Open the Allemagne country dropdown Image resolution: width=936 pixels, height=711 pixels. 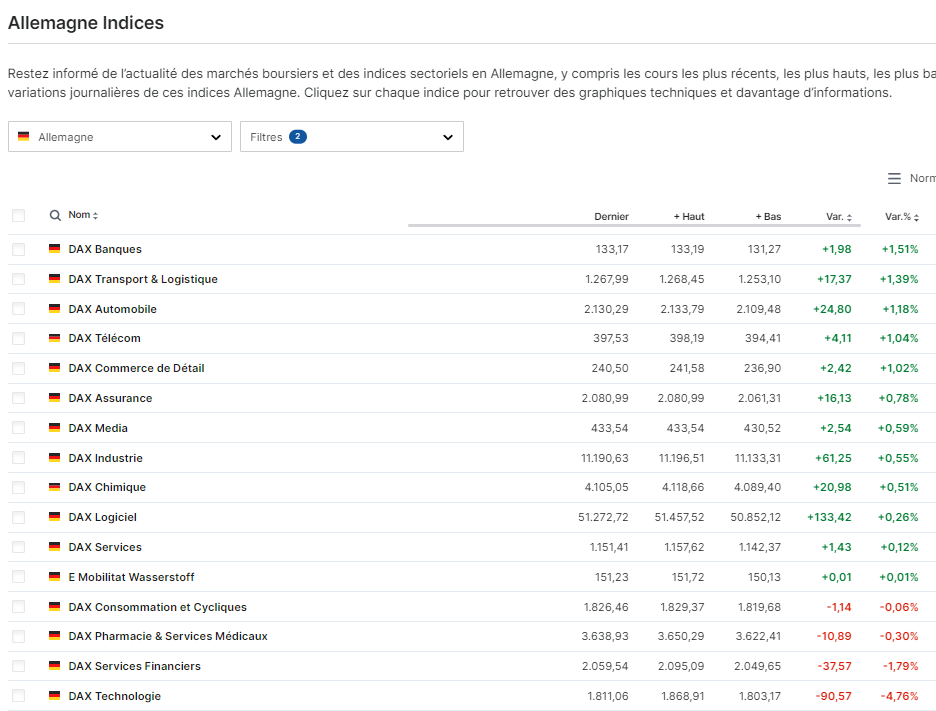click(x=120, y=137)
